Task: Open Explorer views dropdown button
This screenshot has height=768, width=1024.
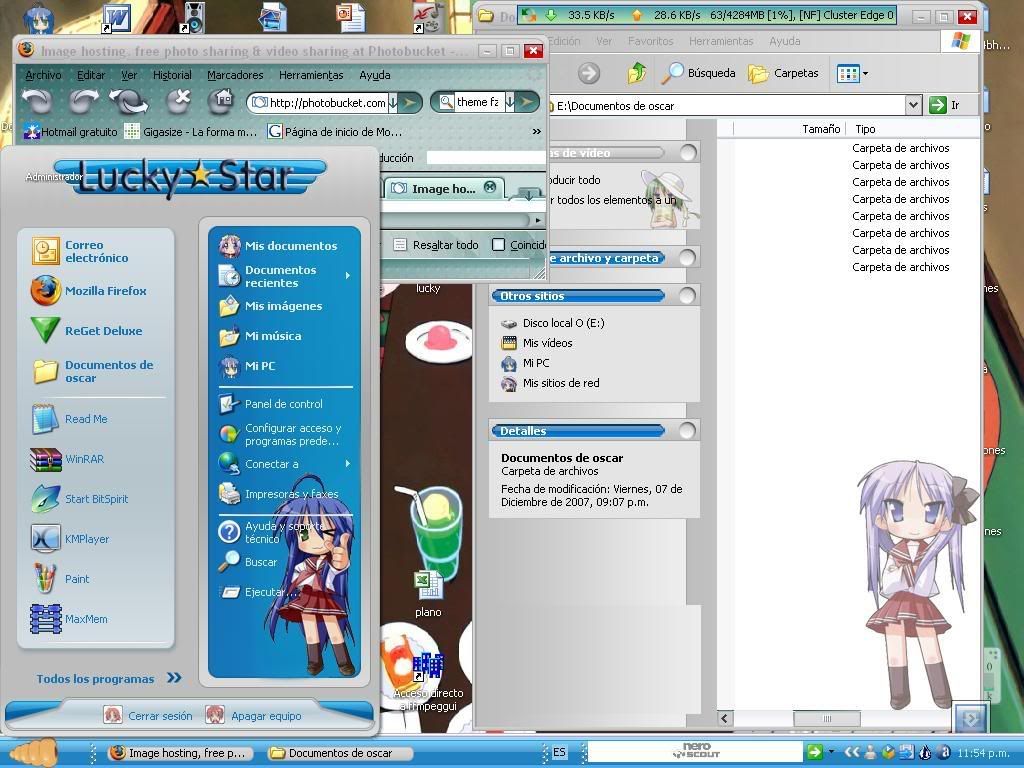Action: click(853, 74)
